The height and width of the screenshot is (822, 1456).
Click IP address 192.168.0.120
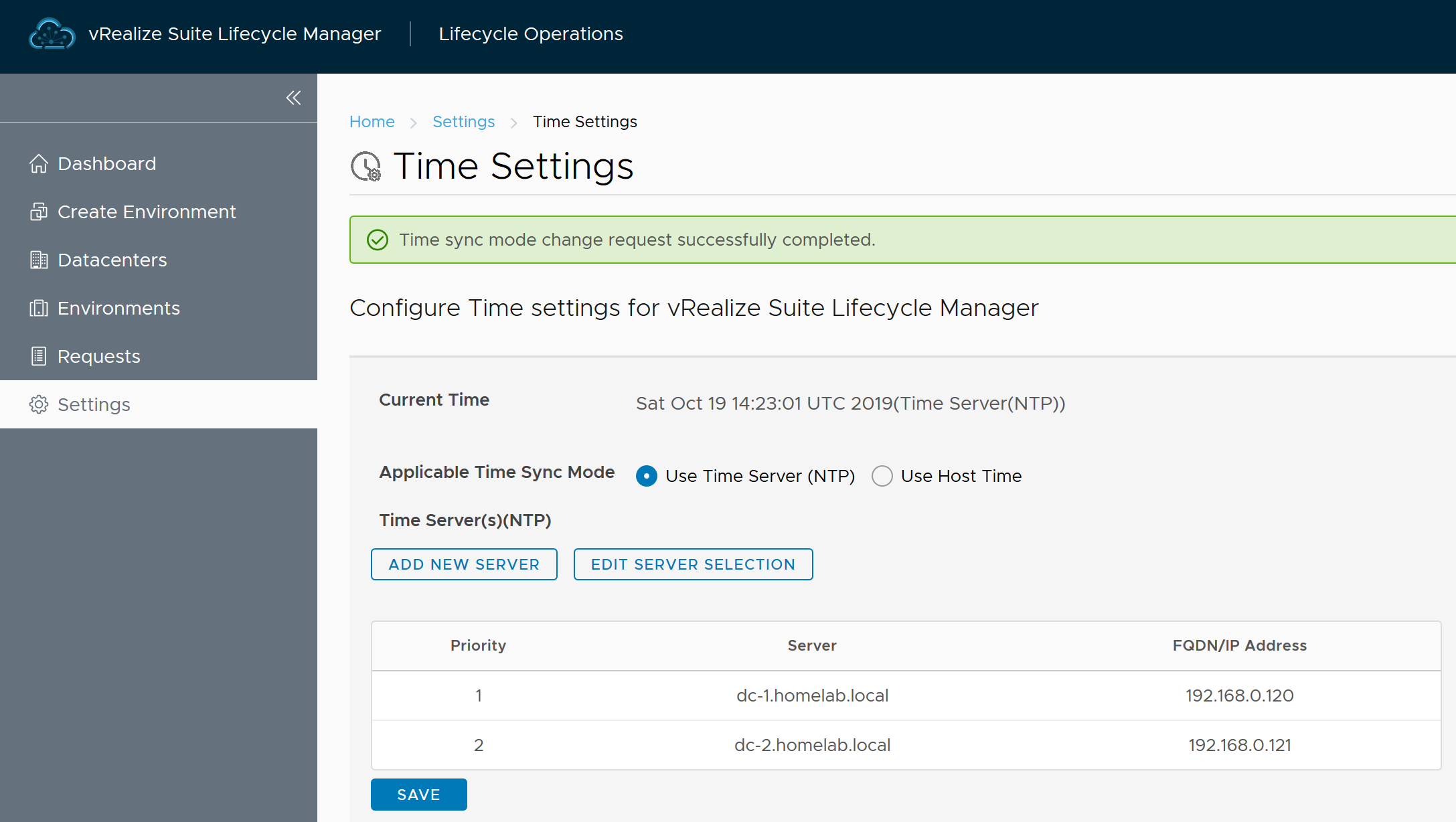(x=1240, y=695)
